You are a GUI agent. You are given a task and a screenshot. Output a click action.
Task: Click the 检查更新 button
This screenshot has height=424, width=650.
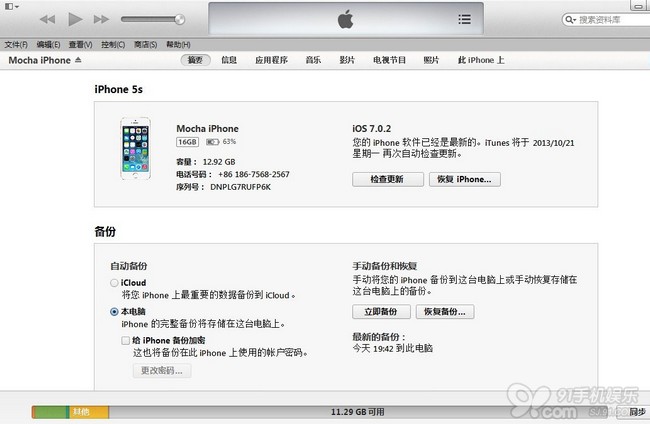[388, 179]
